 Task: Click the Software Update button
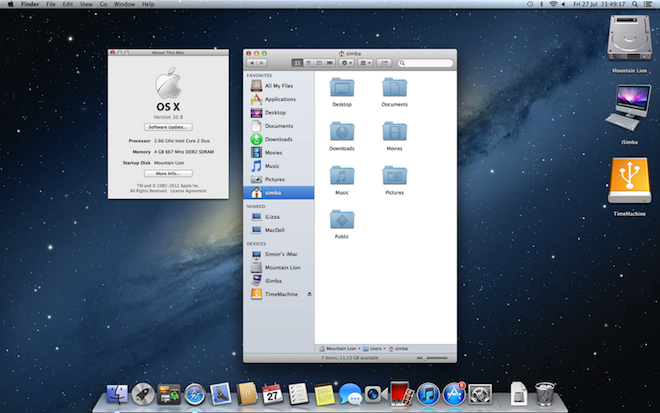click(168, 128)
